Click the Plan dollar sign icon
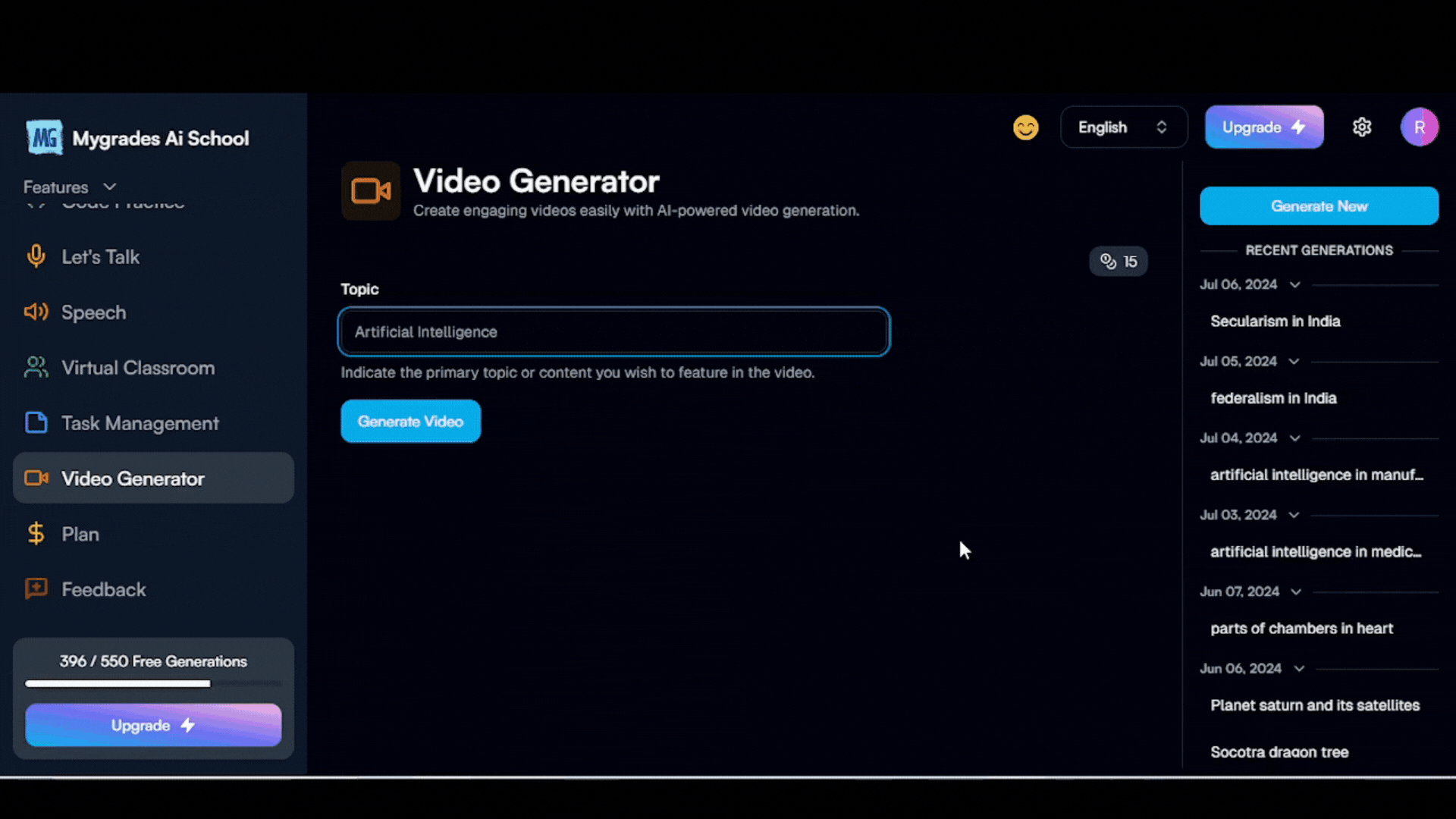 36,532
